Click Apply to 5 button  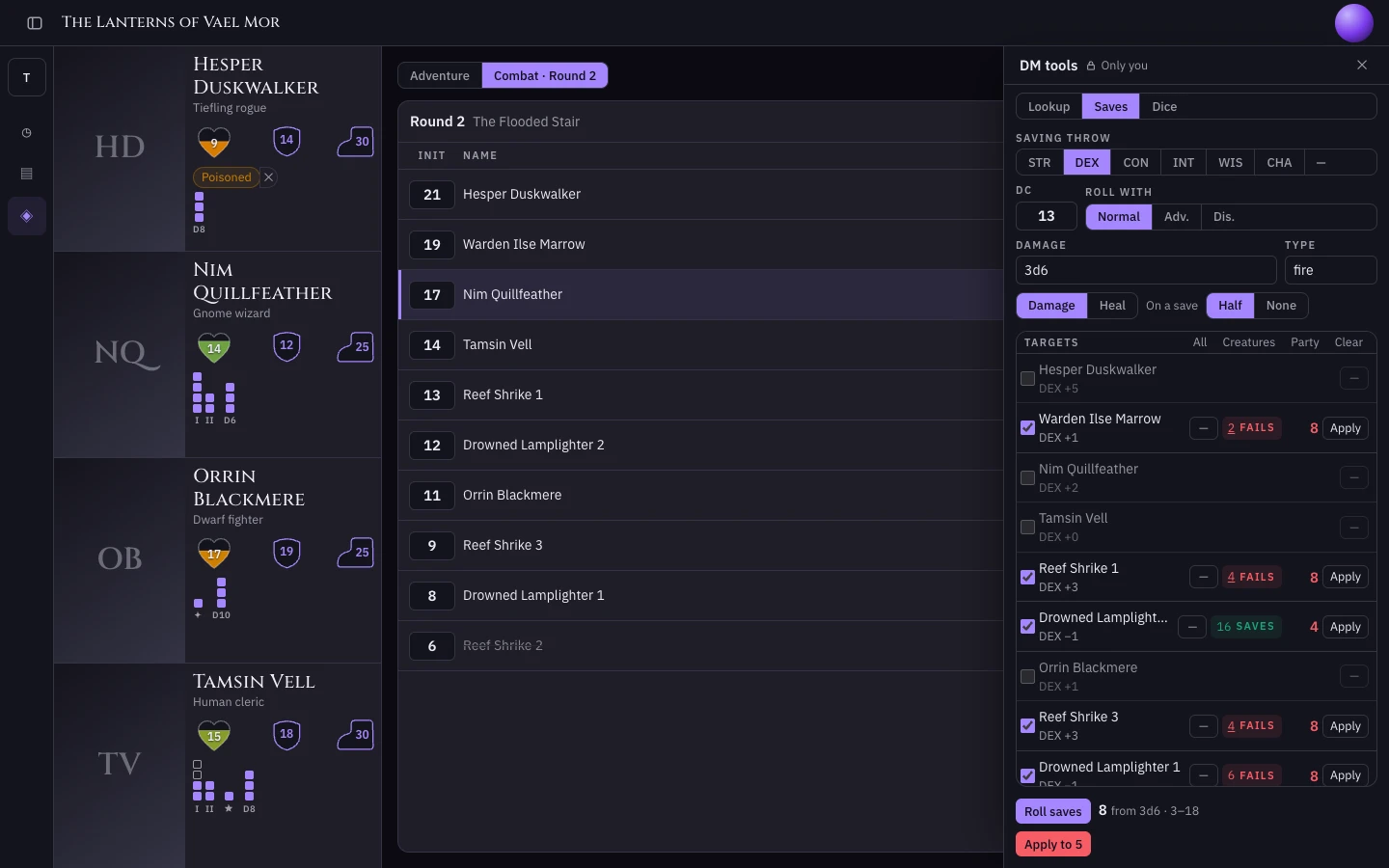pos(1053,844)
